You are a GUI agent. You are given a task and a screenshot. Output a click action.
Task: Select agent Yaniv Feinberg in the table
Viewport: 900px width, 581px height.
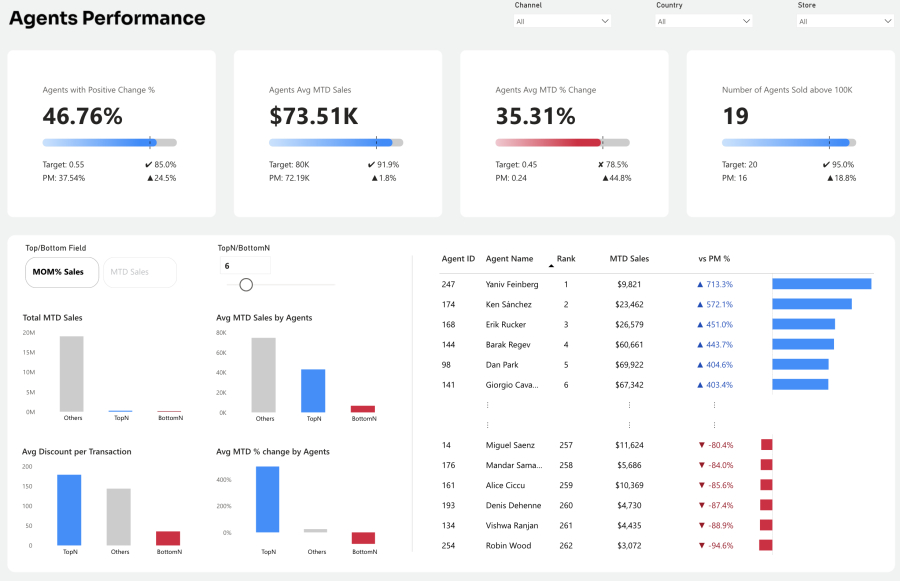coord(511,284)
